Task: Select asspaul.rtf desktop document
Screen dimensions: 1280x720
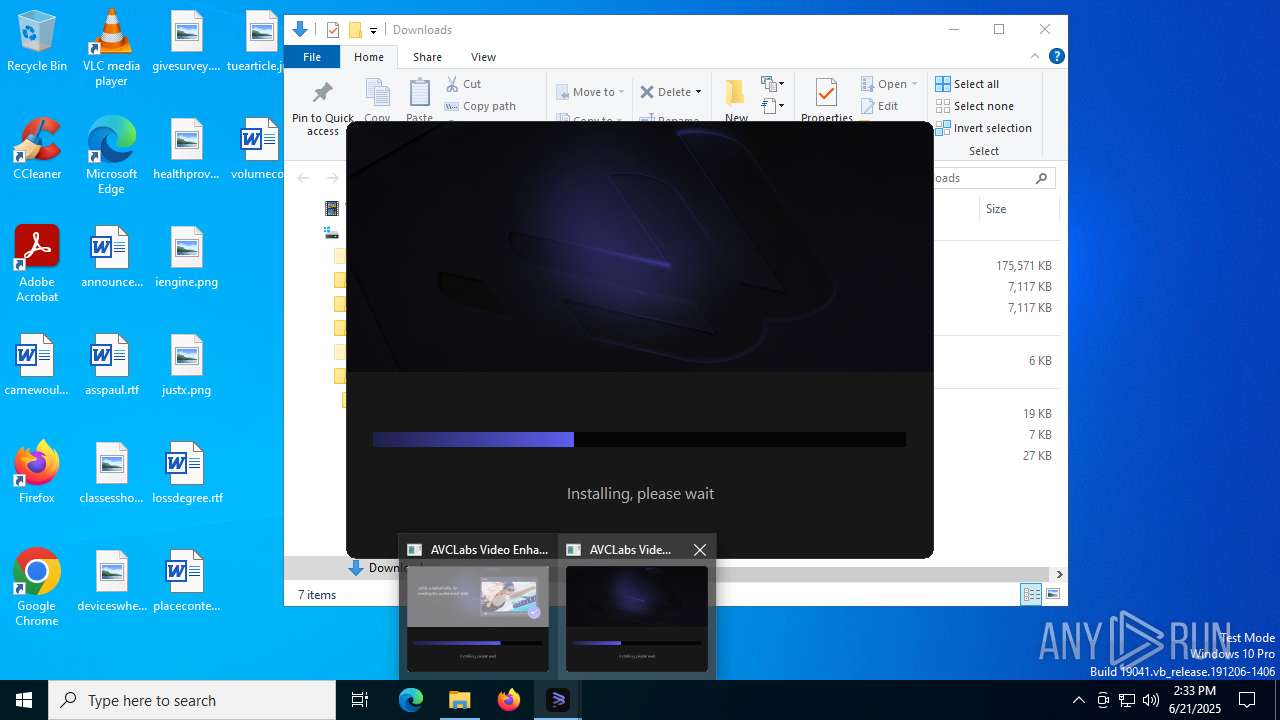Action: pyautogui.click(x=111, y=366)
